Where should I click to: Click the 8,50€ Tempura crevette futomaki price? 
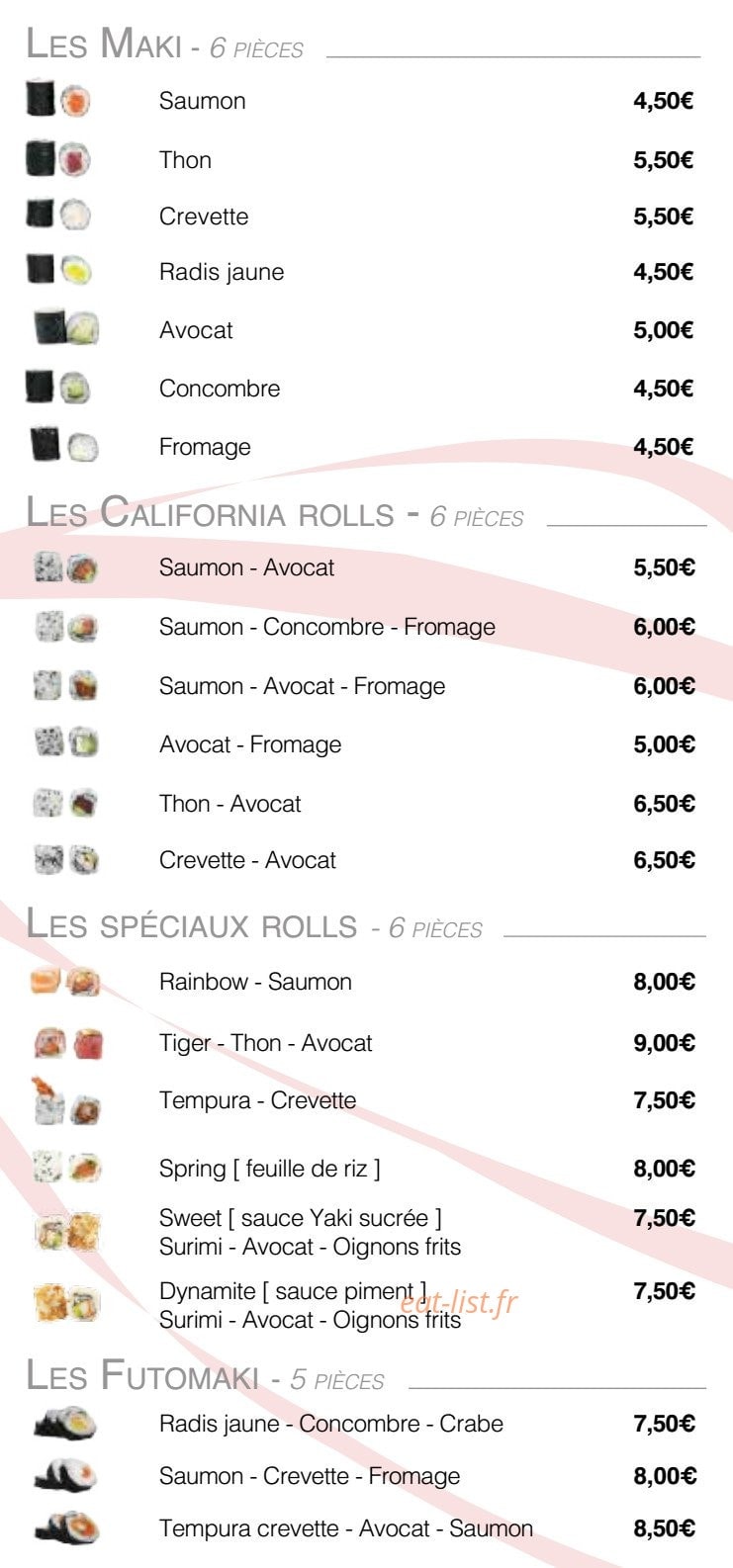click(664, 1528)
